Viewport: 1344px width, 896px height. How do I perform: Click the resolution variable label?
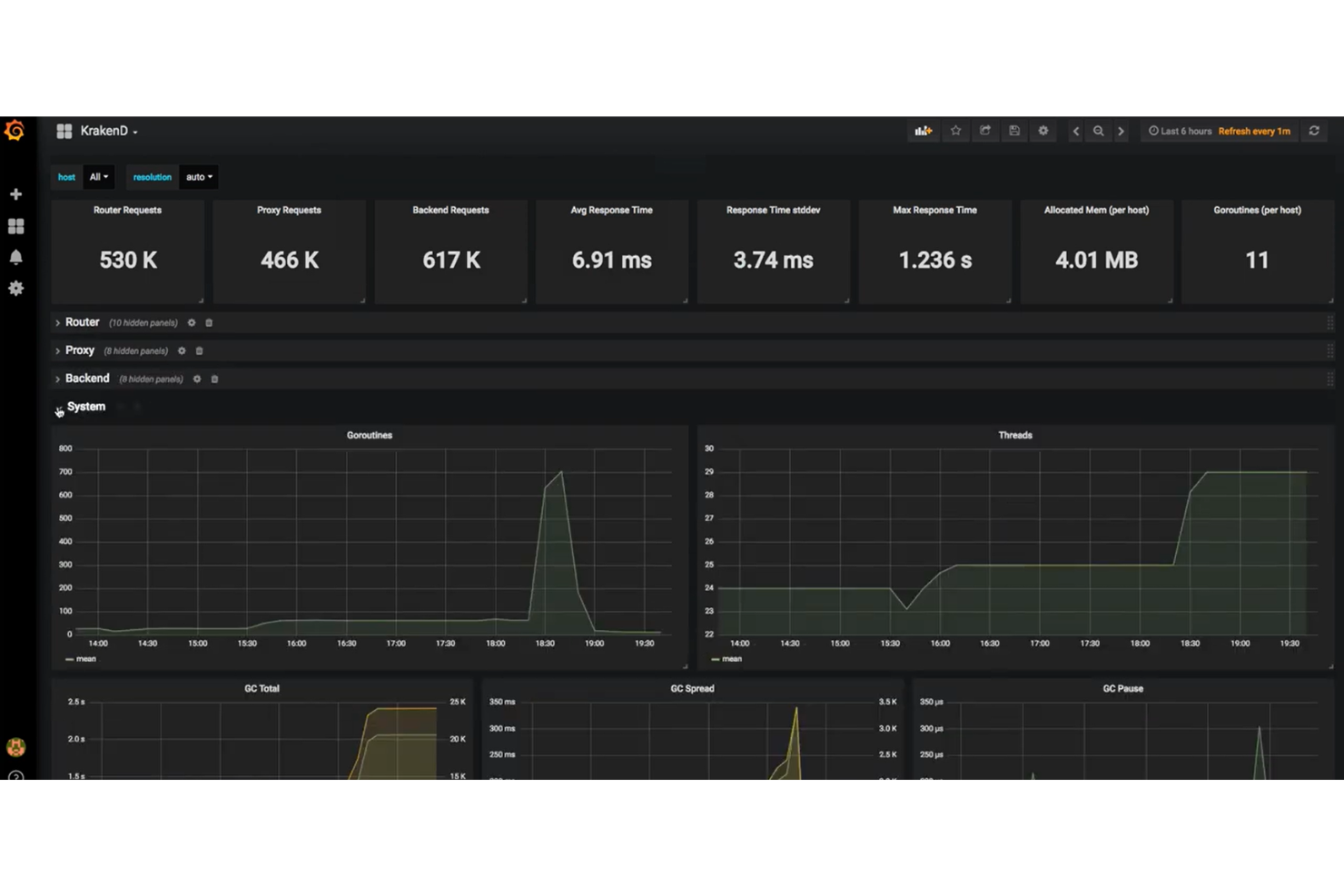pos(153,177)
